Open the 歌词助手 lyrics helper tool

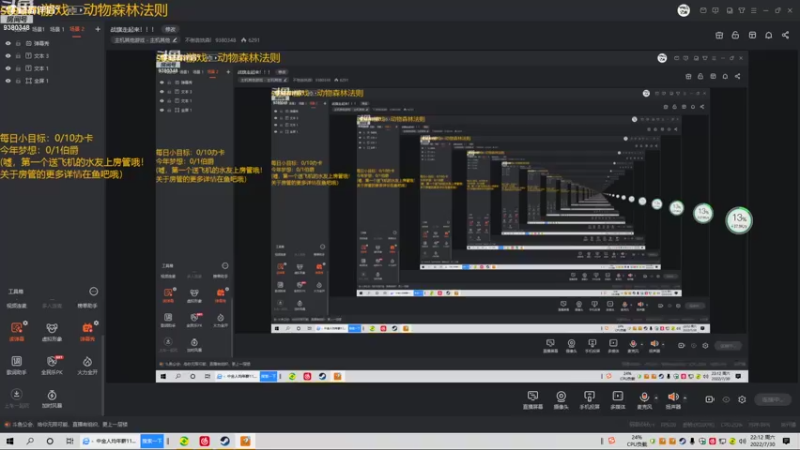click(x=16, y=365)
